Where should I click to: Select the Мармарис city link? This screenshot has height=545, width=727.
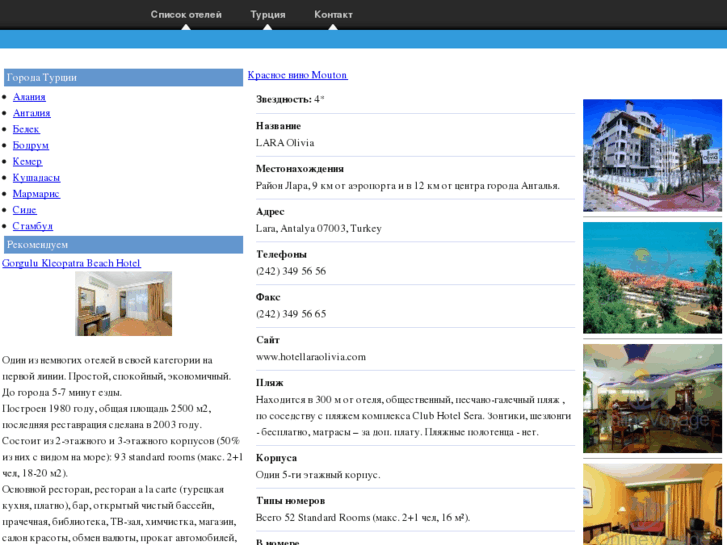pos(36,193)
